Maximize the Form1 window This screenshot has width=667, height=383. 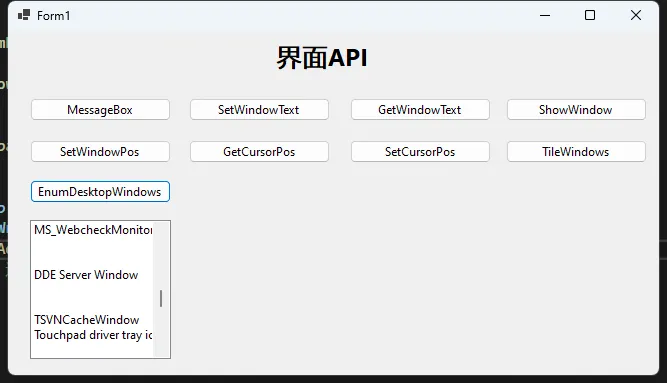(x=590, y=15)
